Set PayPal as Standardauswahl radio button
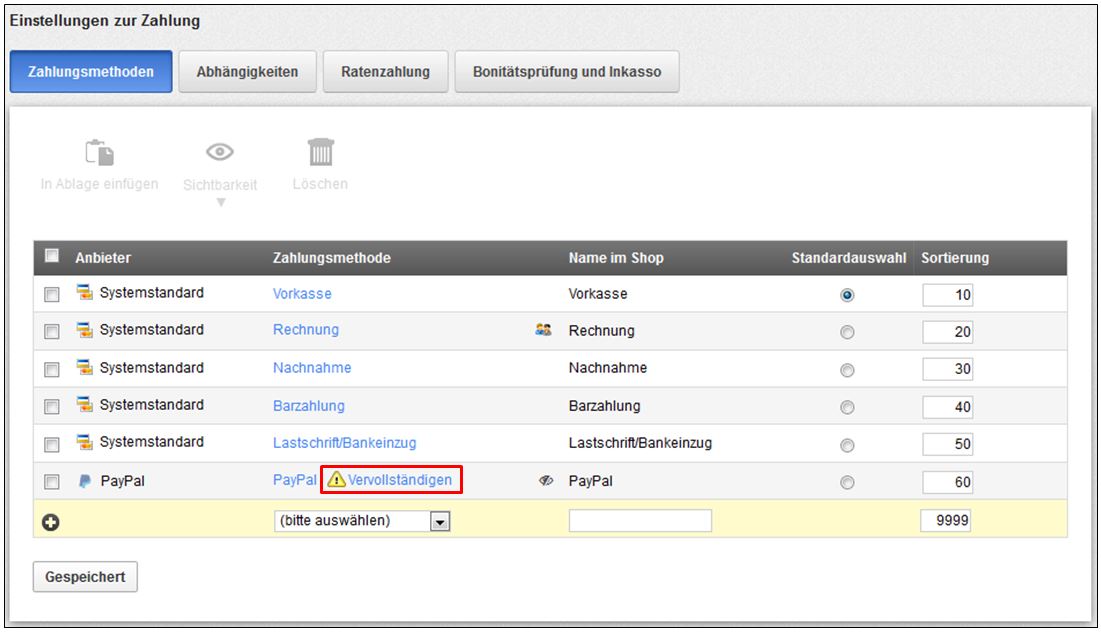This screenshot has height=632, width=1101. point(847,483)
